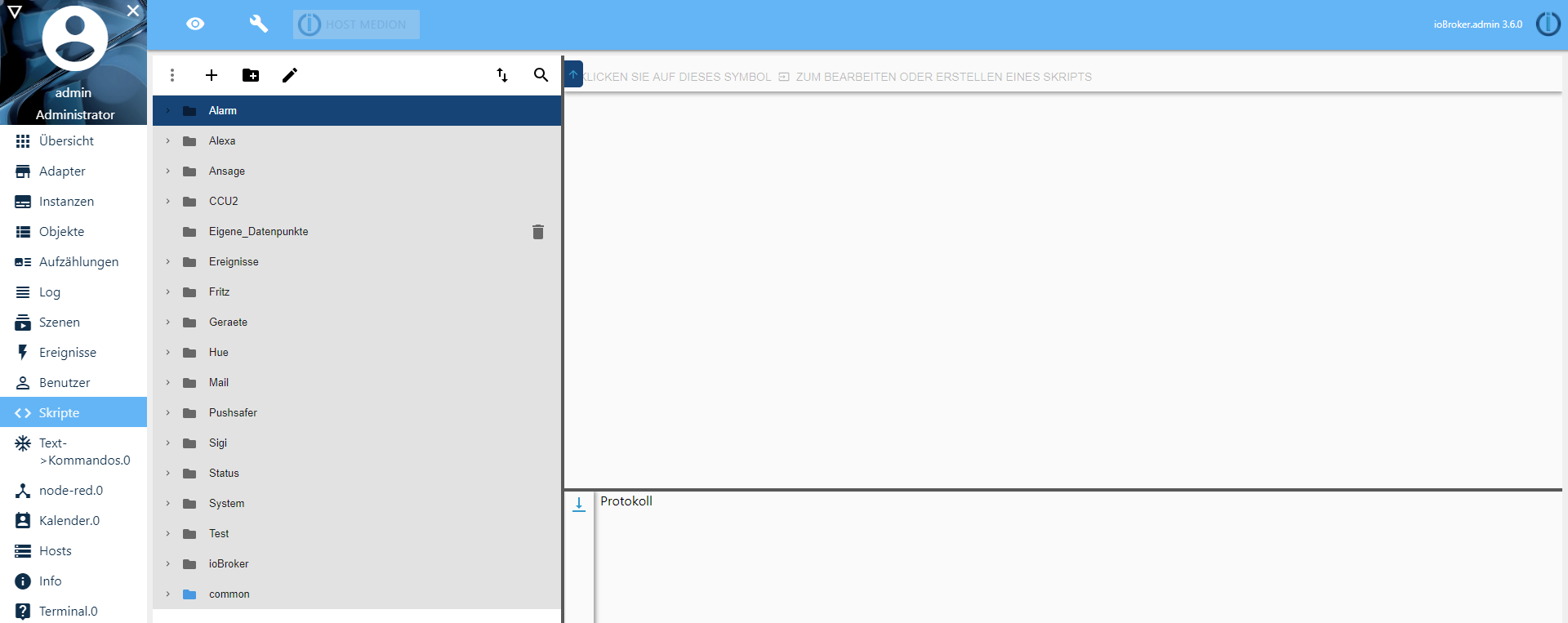
Task: Select the Ansage folder
Action: tap(357, 171)
